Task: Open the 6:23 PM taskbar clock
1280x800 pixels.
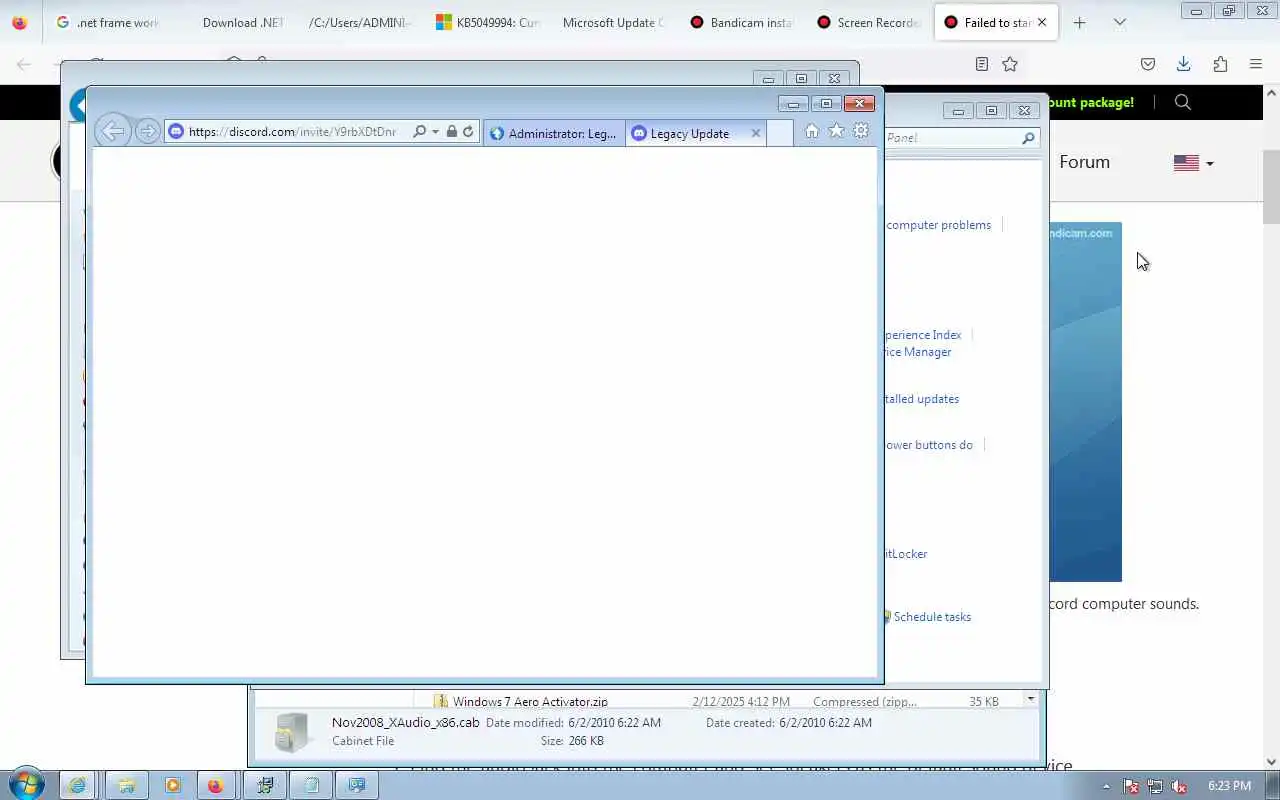Action: (x=1229, y=786)
